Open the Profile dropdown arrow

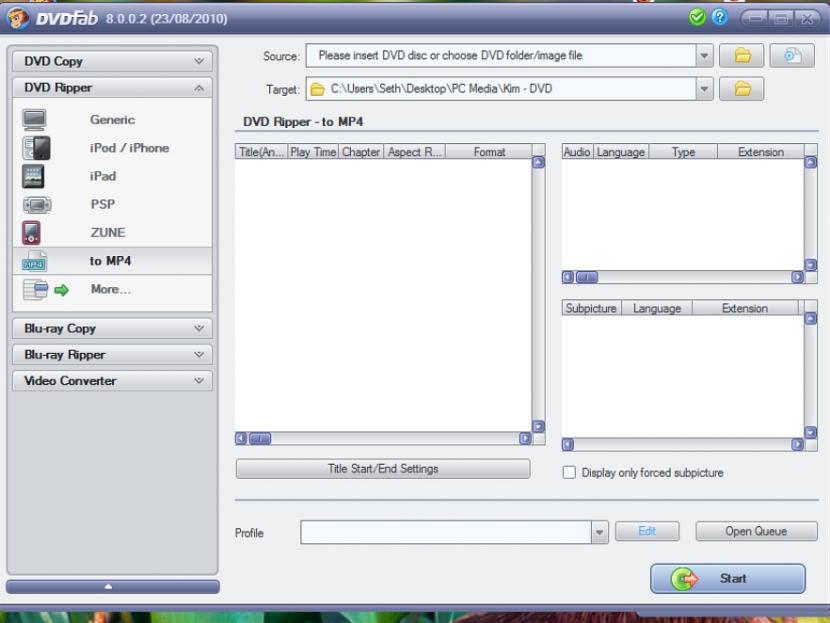(x=599, y=532)
